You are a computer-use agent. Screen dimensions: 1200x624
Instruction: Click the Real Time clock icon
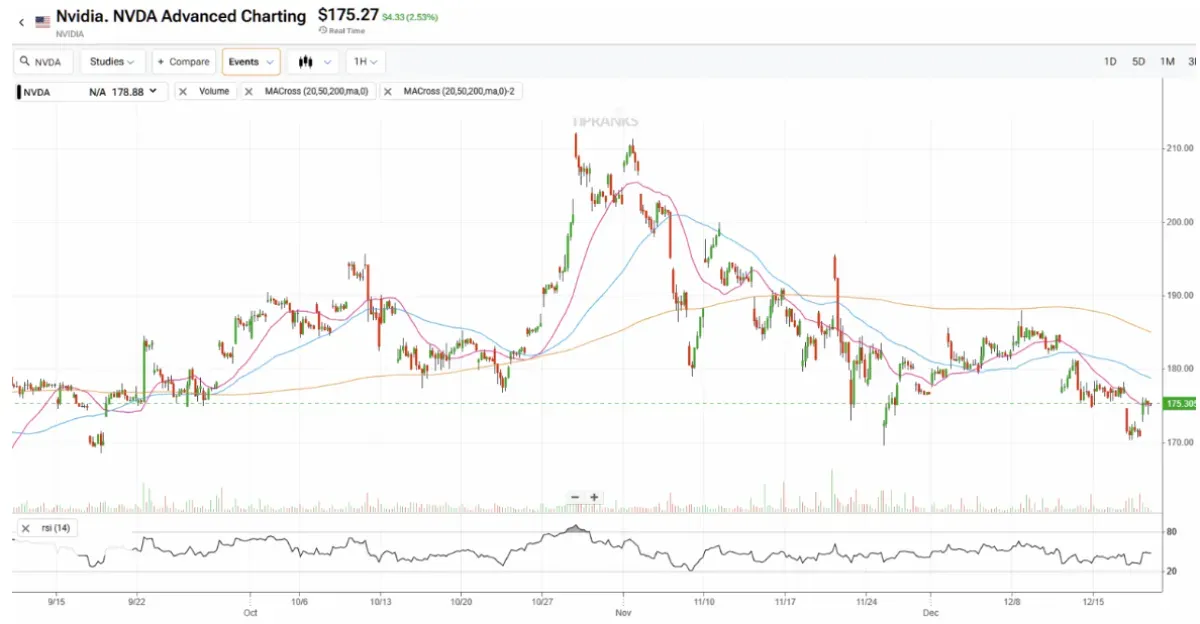point(322,31)
